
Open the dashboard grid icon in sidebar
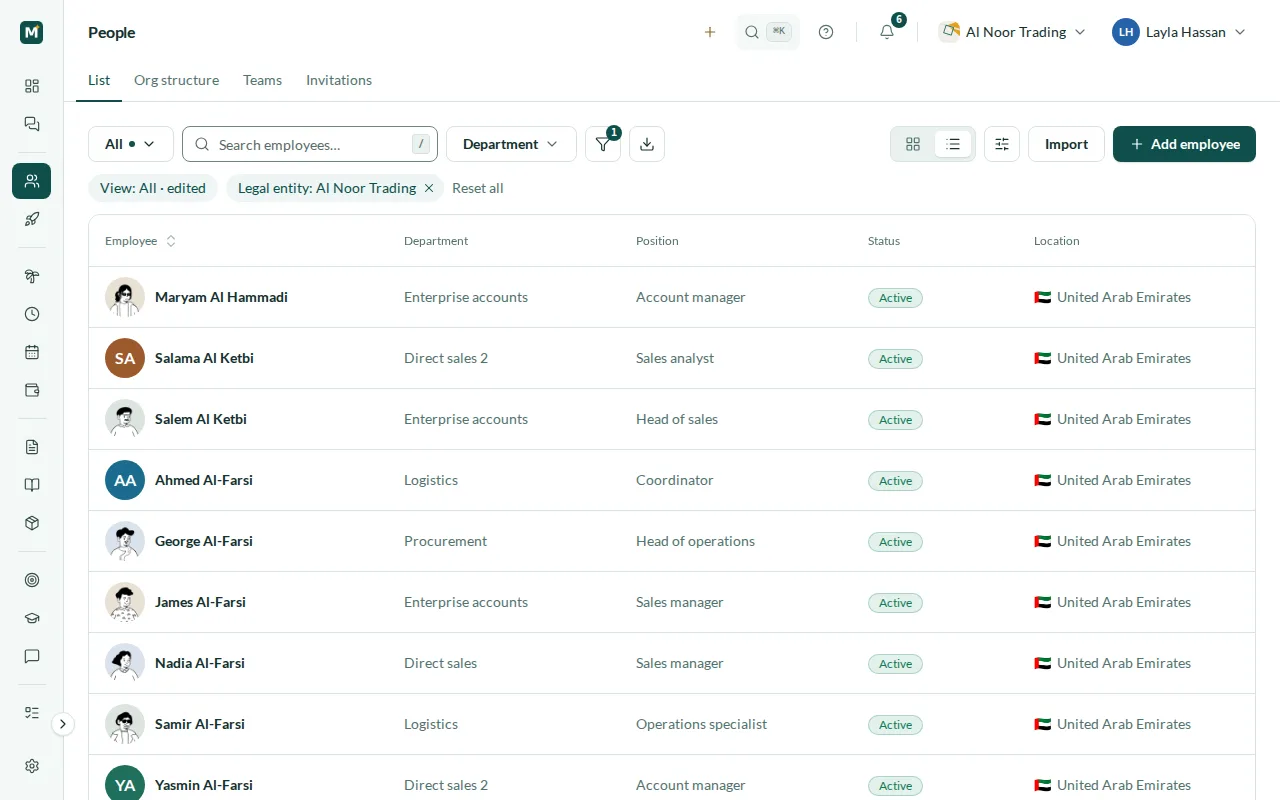click(32, 86)
